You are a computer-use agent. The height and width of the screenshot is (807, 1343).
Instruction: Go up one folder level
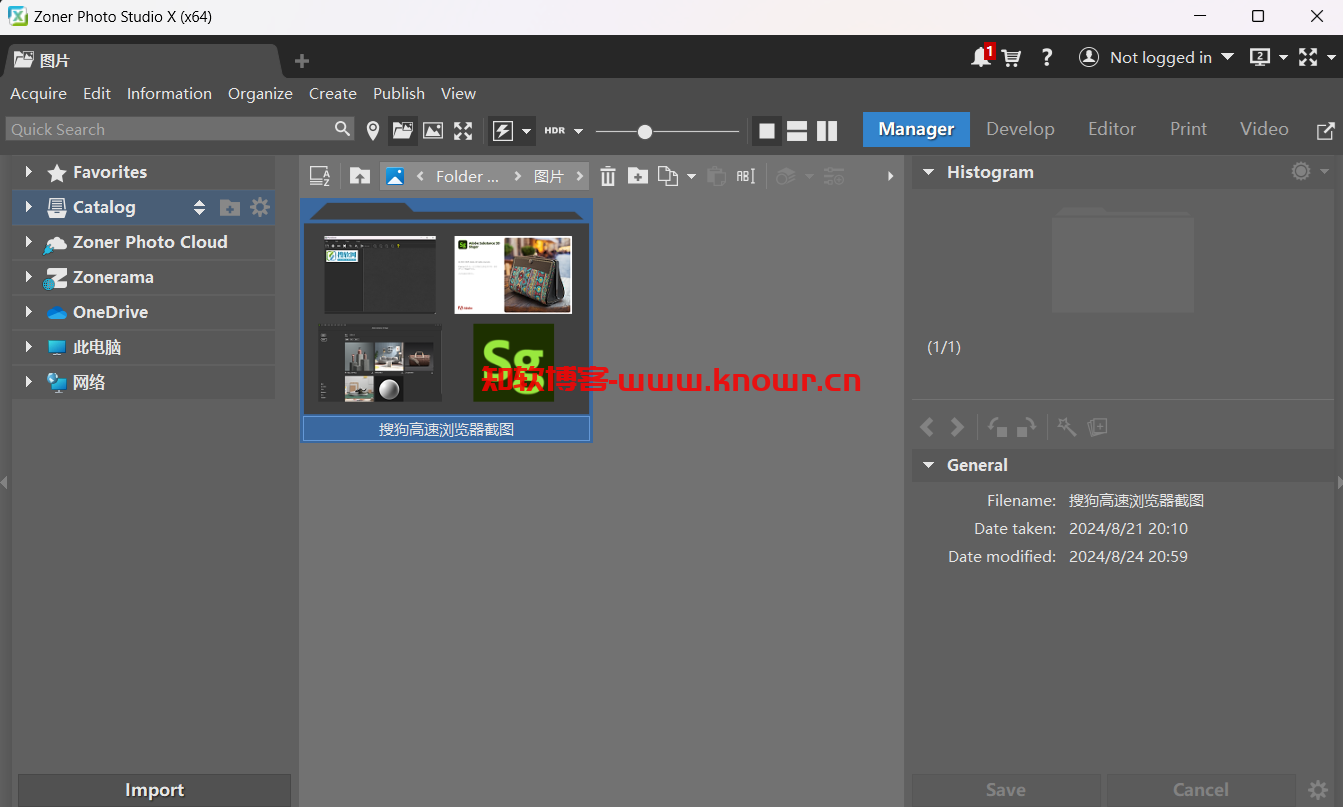[360, 176]
